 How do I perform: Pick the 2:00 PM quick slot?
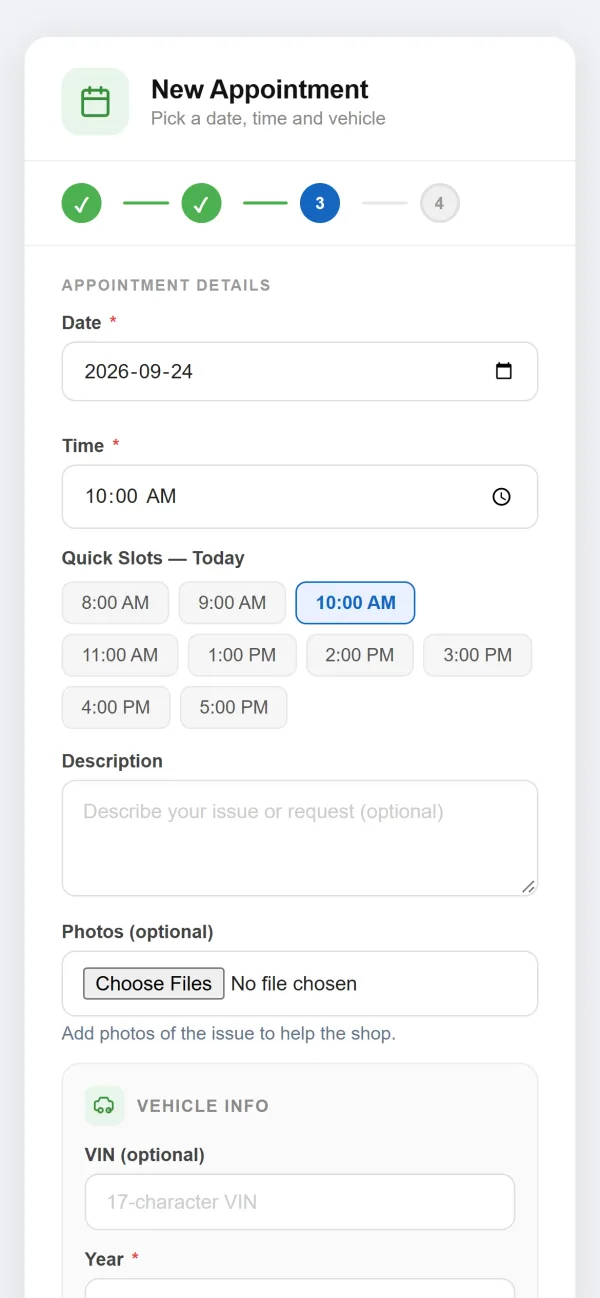click(x=360, y=655)
